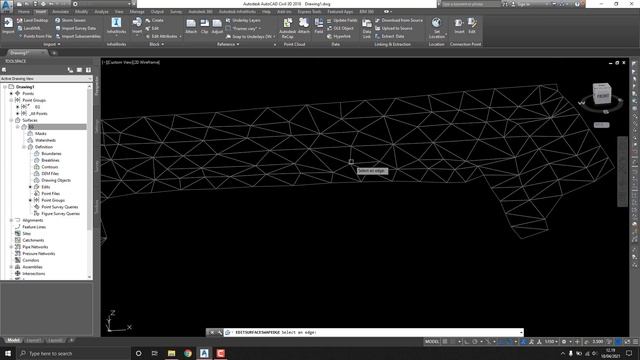Click the Hyperlink tool
640x360 pixels.
point(339,36)
